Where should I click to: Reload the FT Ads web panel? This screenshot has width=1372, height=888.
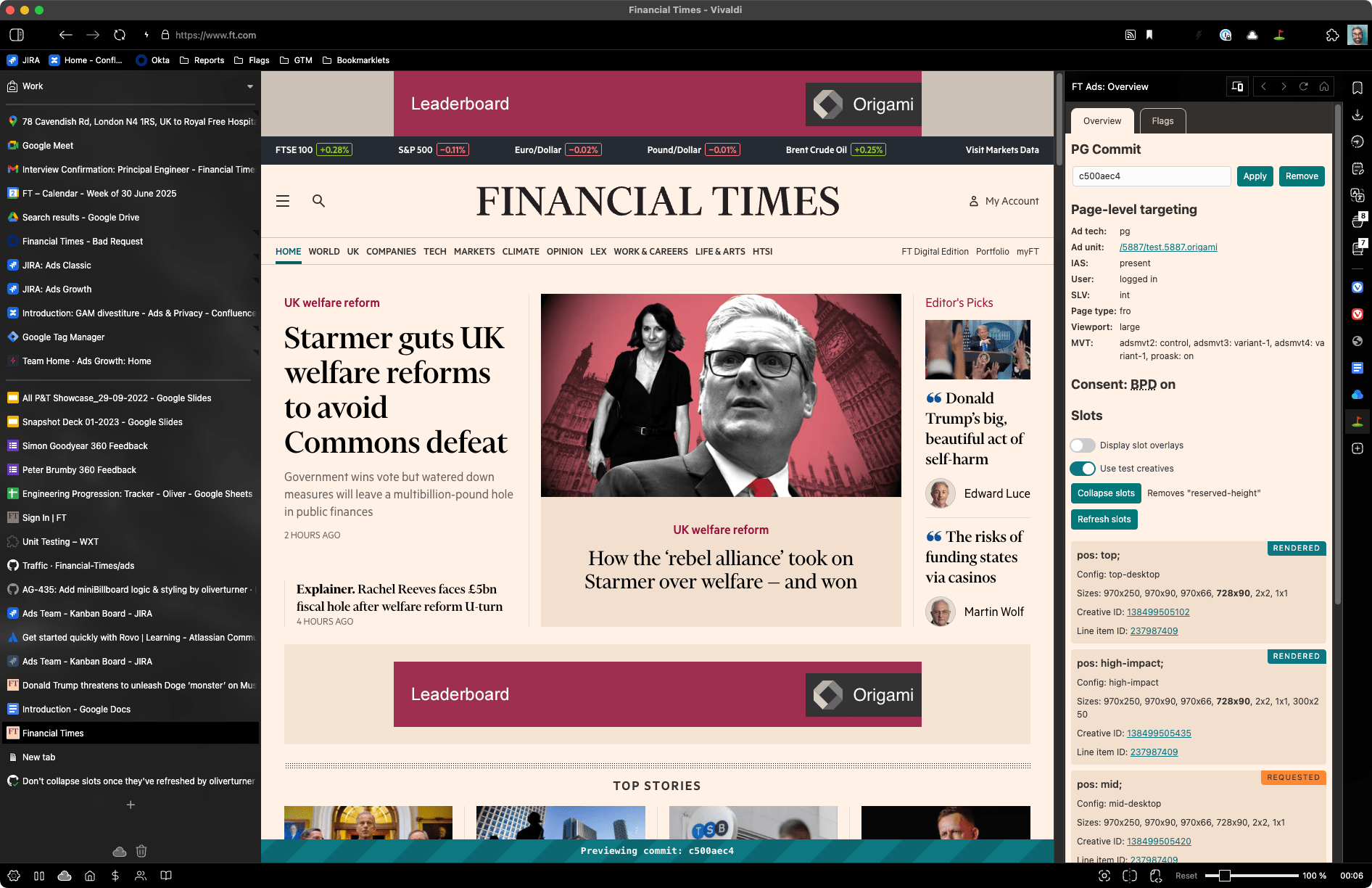point(1304,86)
